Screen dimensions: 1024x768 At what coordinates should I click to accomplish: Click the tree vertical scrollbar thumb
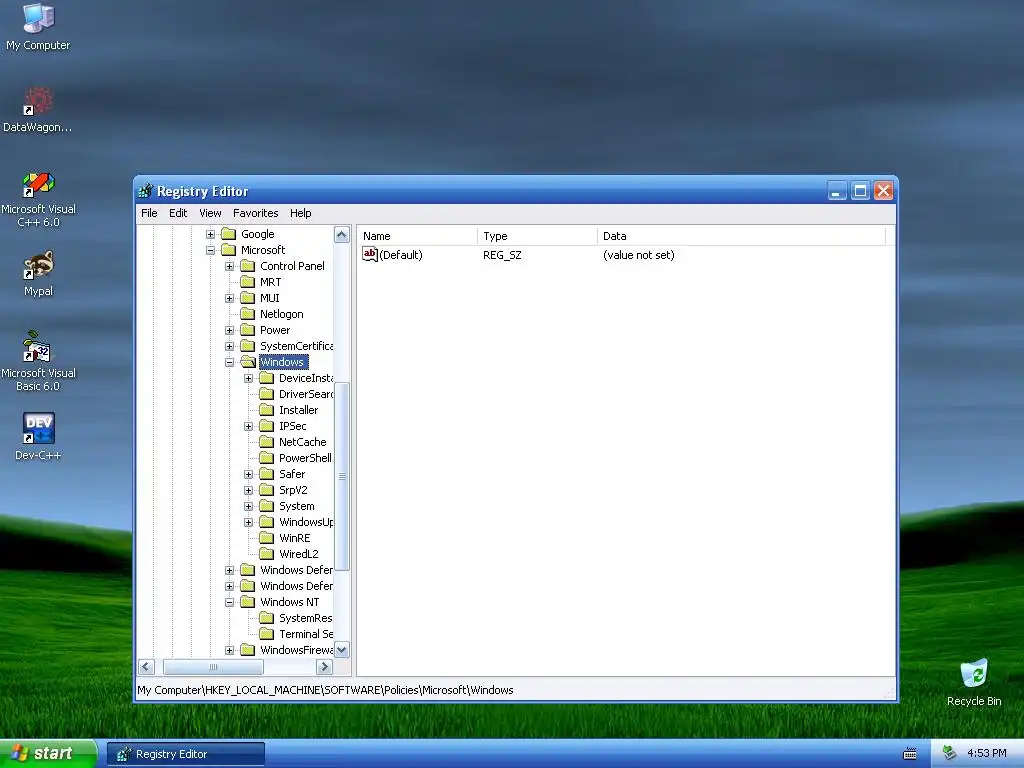click(342, 477)
